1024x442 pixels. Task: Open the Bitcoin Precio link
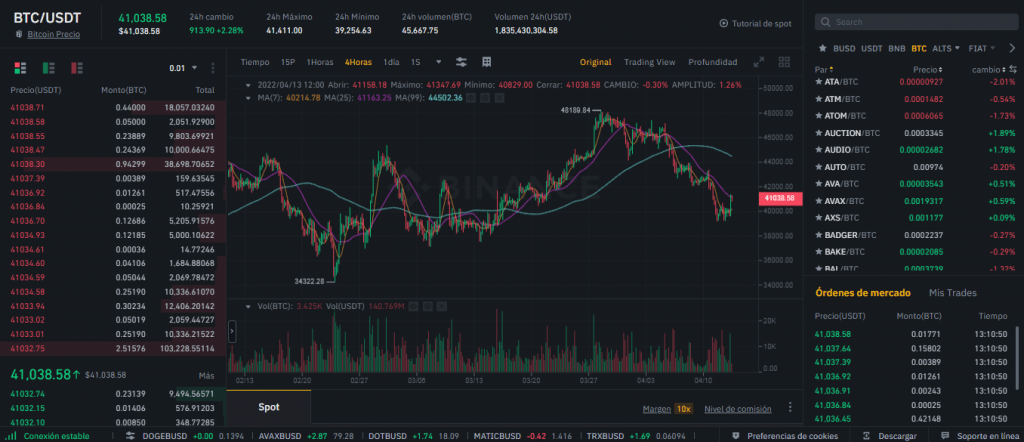tap(54, 34)
